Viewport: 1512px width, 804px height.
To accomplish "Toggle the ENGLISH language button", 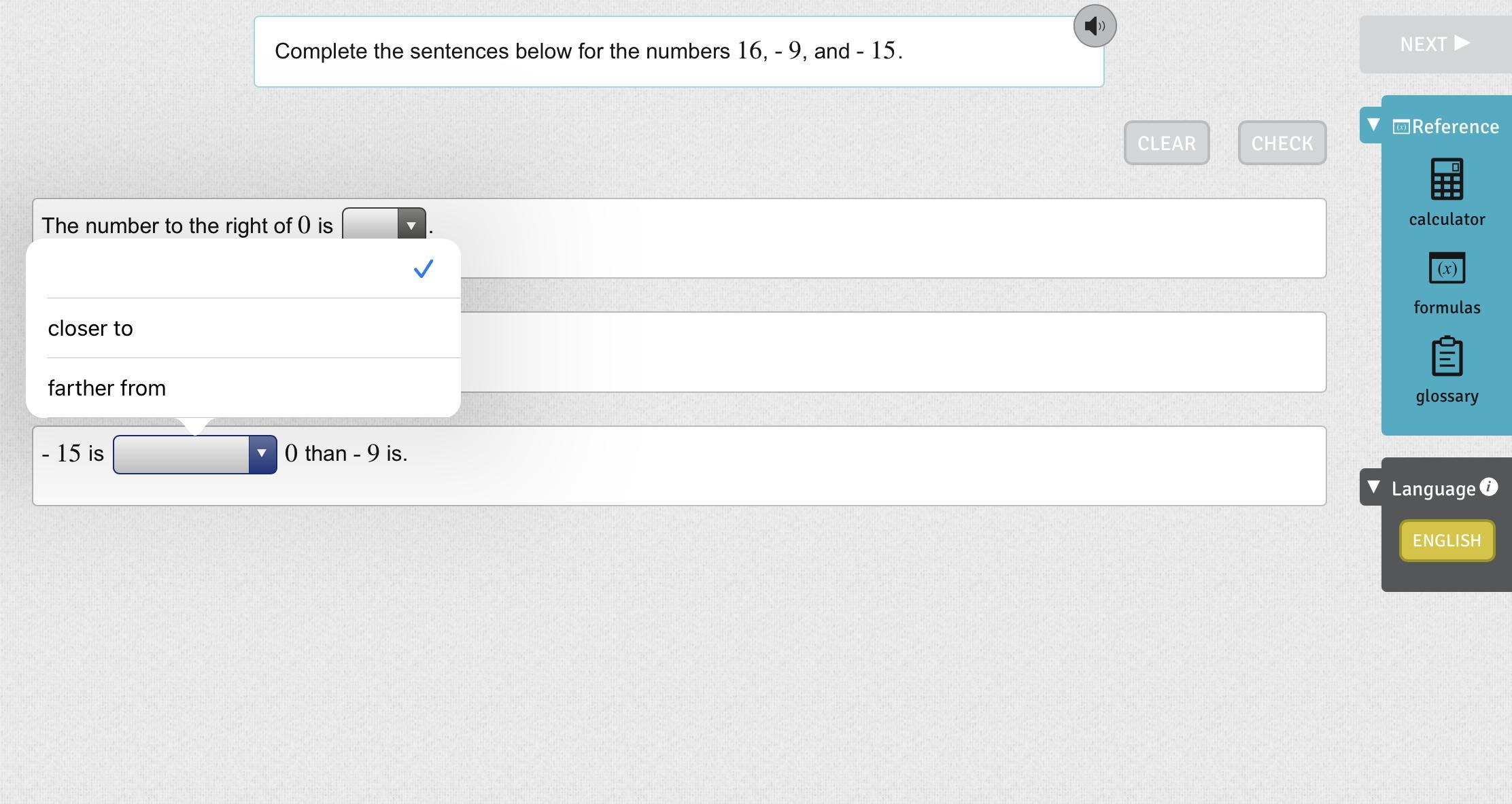I will click(x=1447, y=541).
